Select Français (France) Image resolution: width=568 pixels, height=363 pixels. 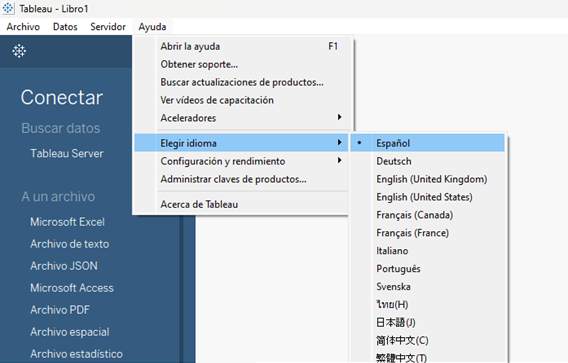[427, 233]
